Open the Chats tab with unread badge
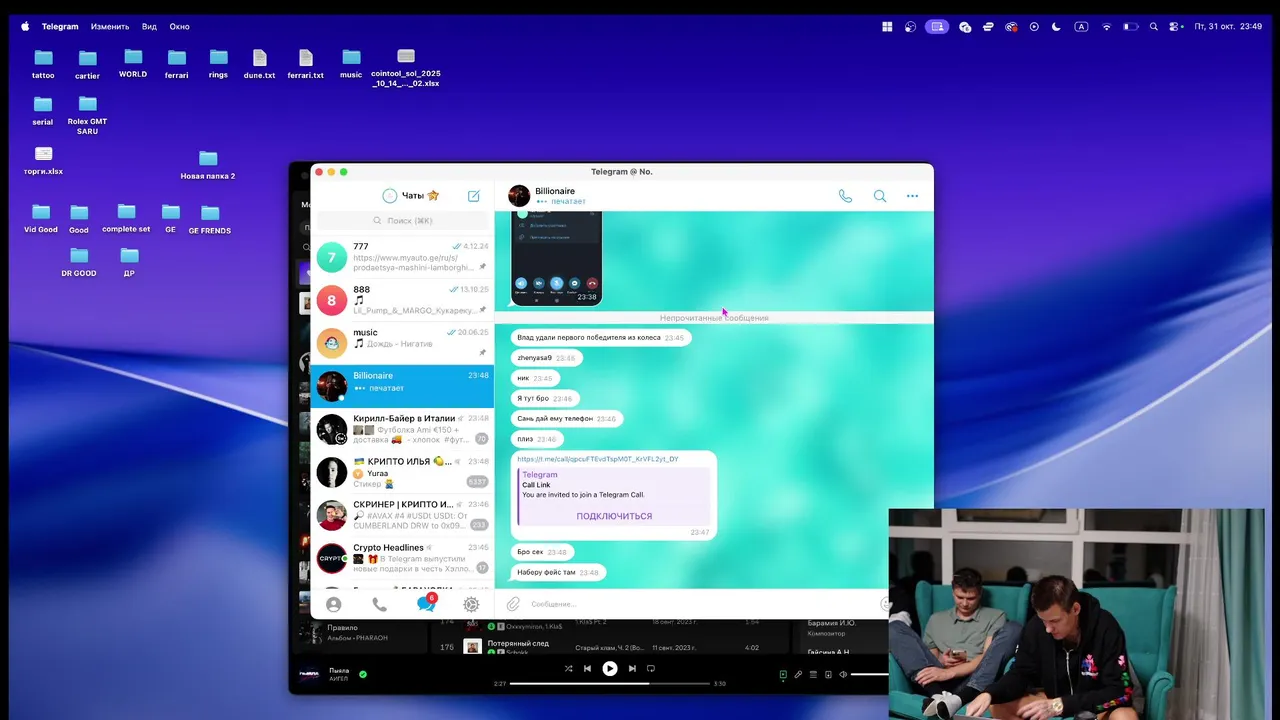 (x=426, y=603)
